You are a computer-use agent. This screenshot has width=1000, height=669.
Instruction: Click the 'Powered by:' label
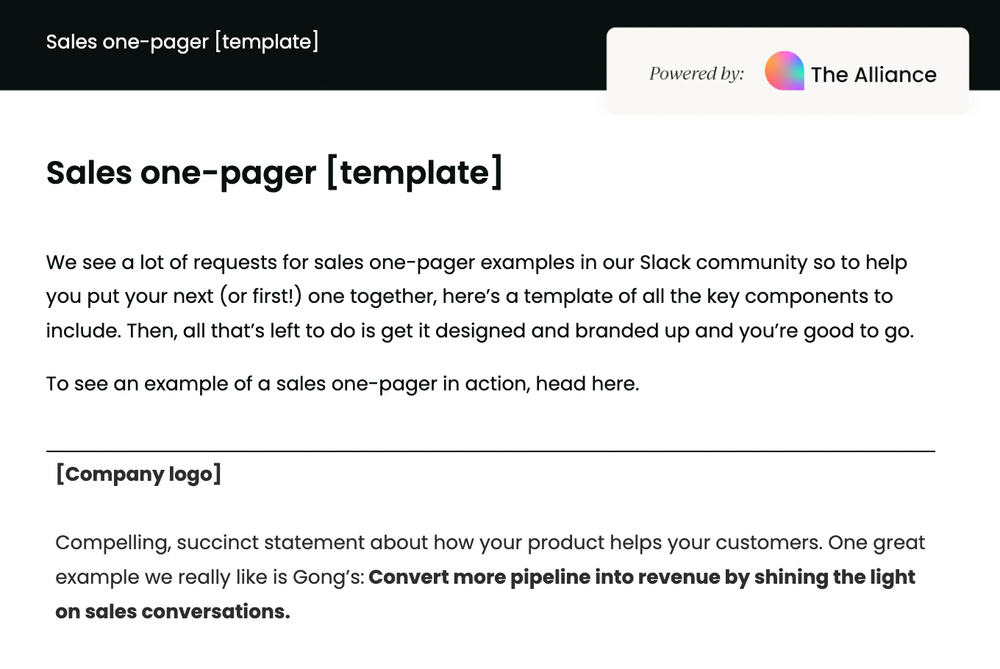pos(696,73)
